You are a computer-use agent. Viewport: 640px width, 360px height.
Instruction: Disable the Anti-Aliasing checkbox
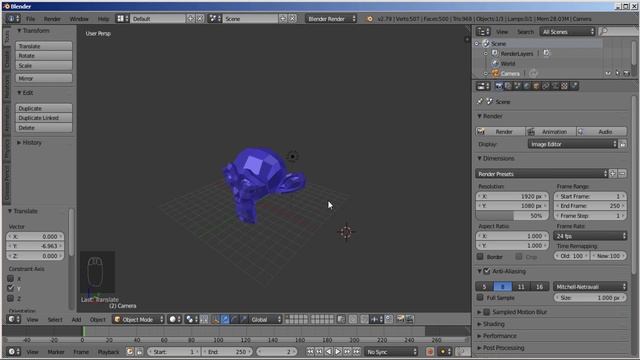point(487,271)
